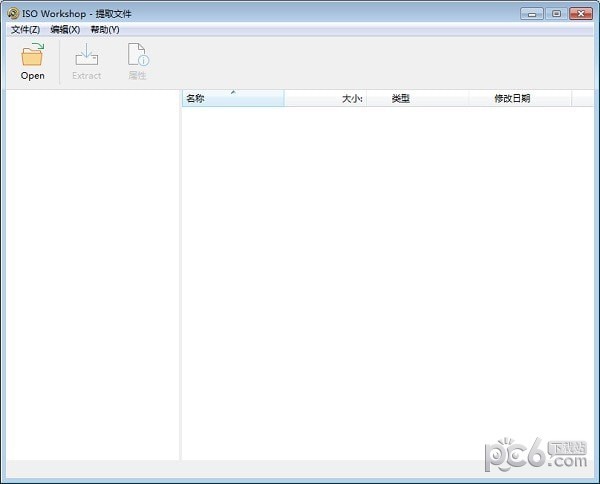Image resolution: width=600 pixels, height=484 pixels.
Task: Open the 编辑(X) menu
Action: click(65, 30)
